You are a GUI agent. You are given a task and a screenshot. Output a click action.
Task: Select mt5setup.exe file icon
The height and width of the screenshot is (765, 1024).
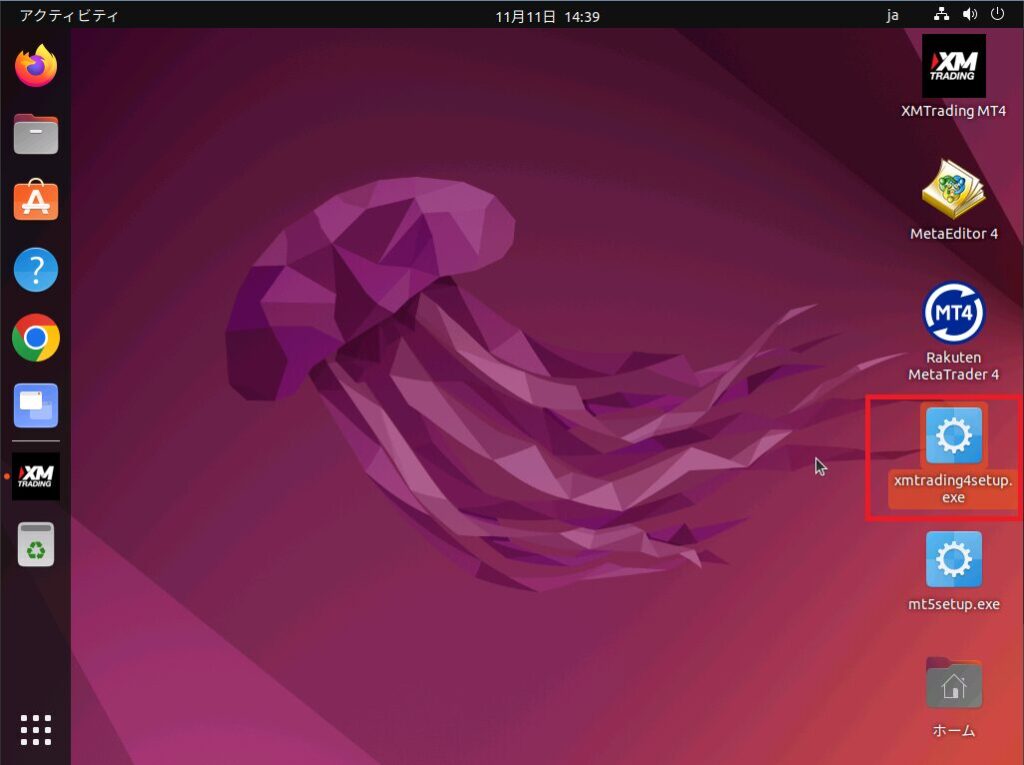point(953,559)
